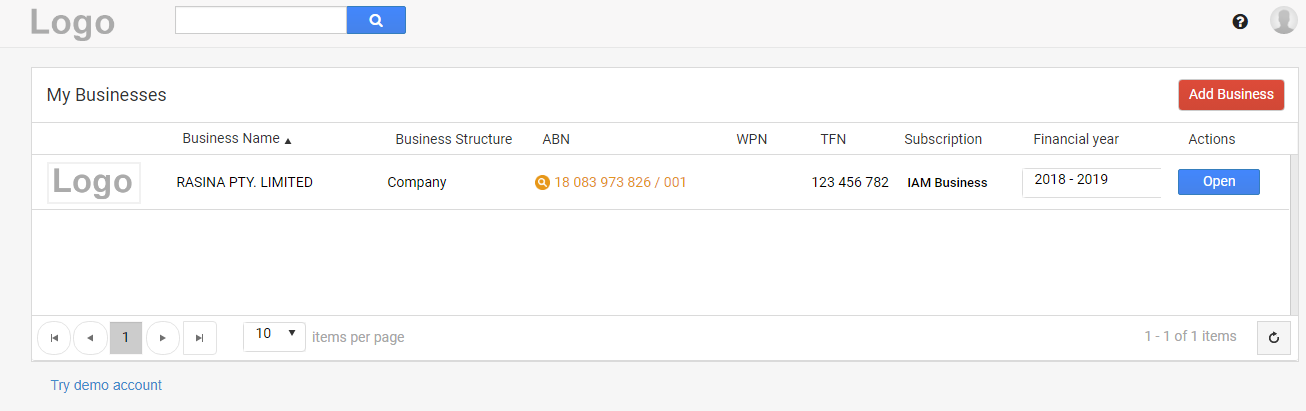The image size is (1306, 411).
Task: Focus the top search input field
Action: [261, 20]
